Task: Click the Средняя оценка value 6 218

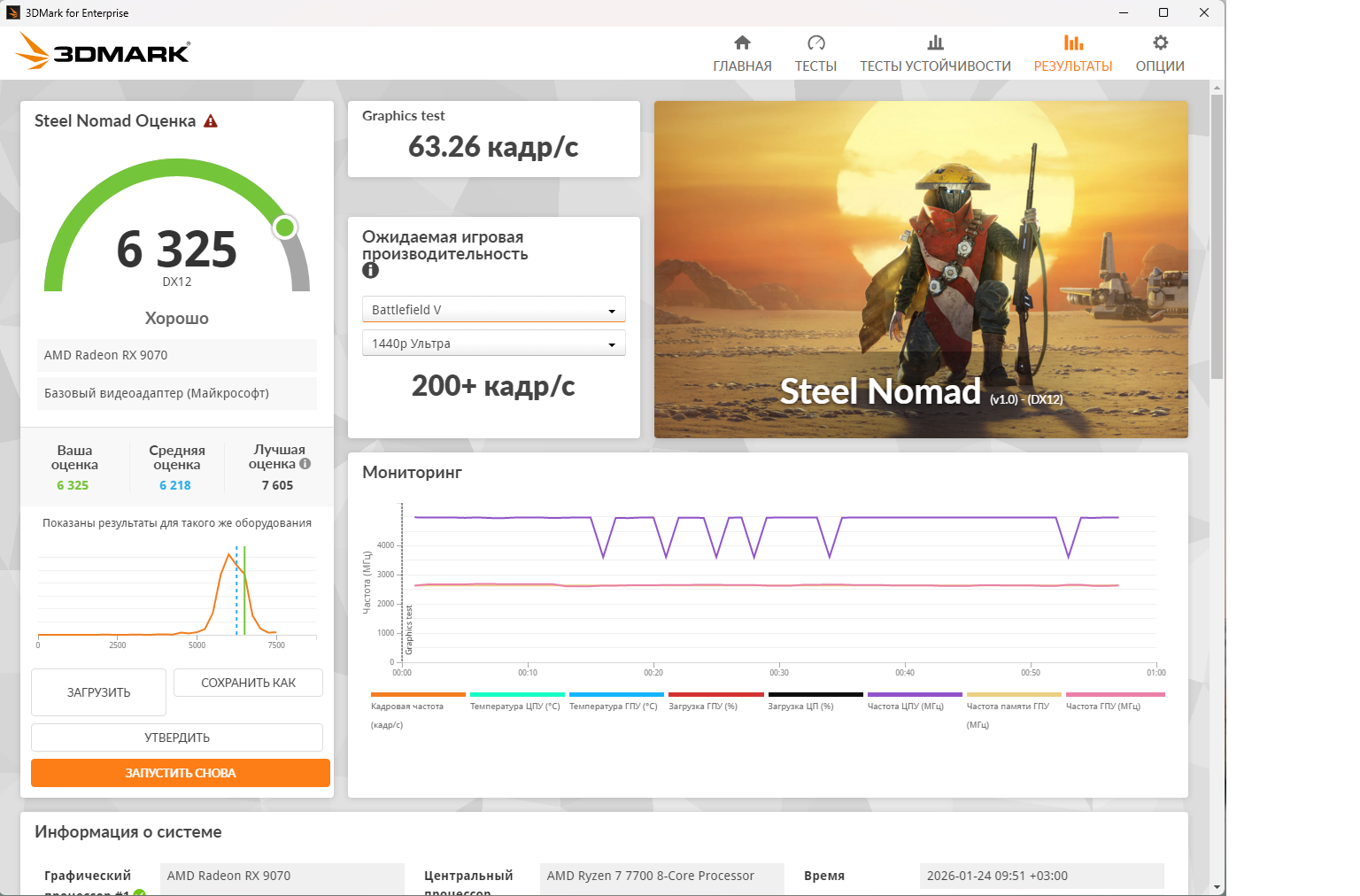Action: 175,485
